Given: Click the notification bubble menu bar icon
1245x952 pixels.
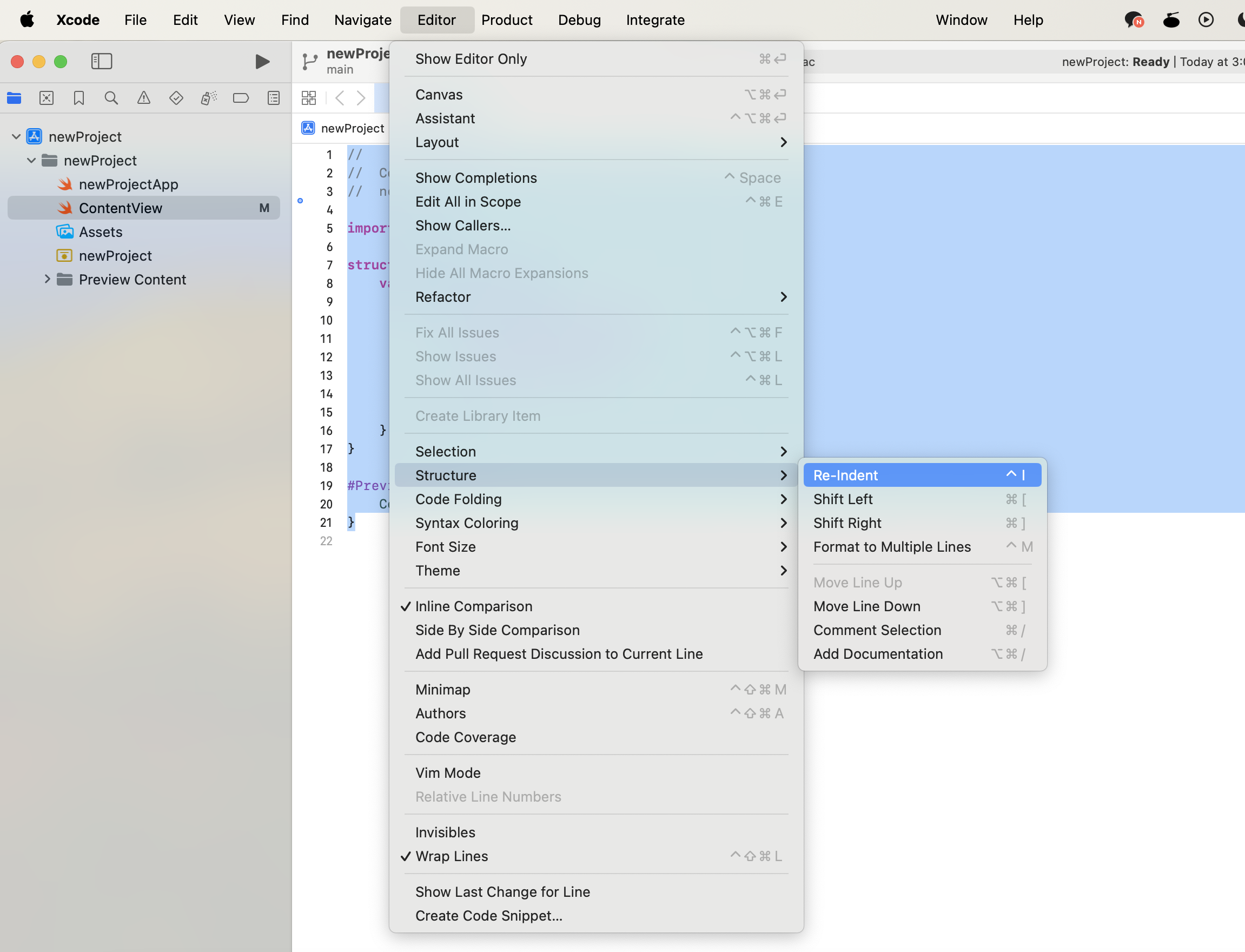Looking at the screenshot, I should (x=1134, y=20).
